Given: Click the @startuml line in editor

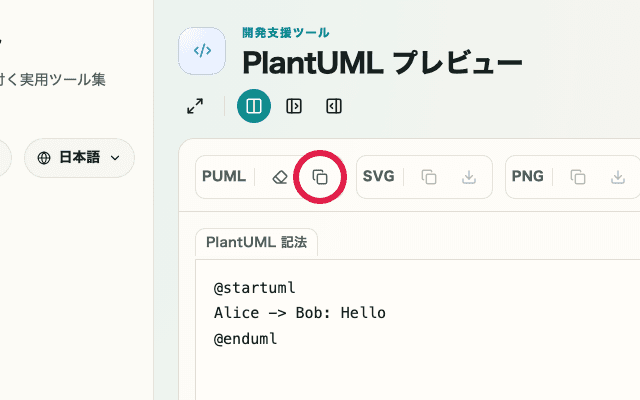Looking at the screenshot, I should 255,288.
